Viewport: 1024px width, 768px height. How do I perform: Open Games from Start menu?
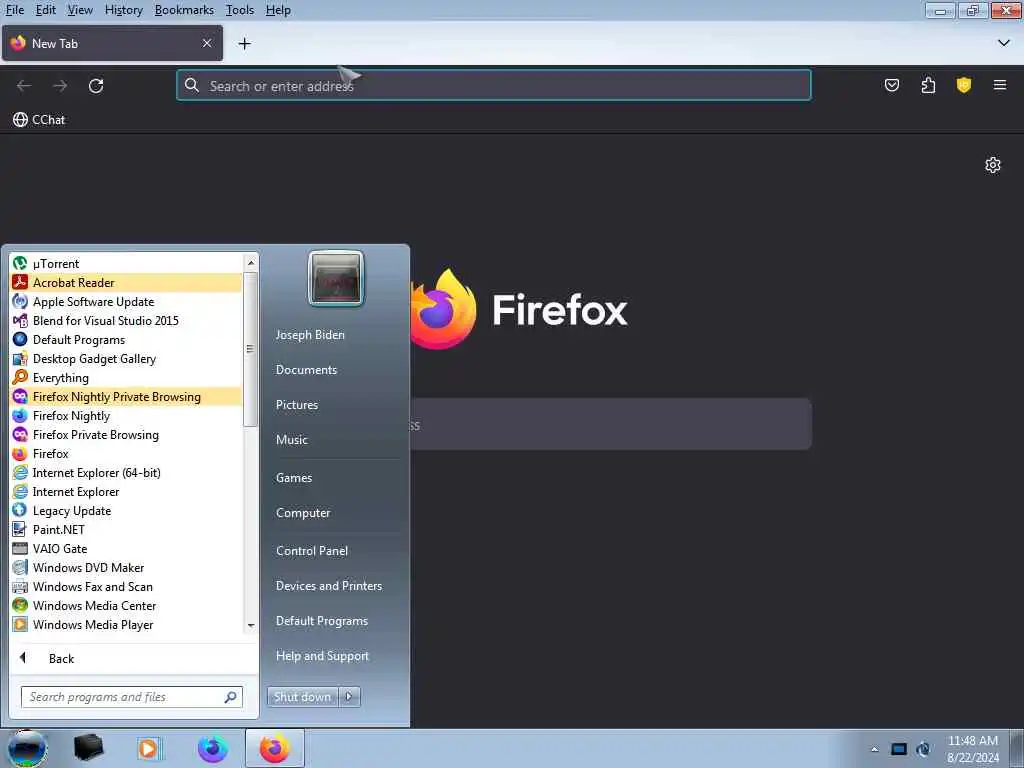294,478
